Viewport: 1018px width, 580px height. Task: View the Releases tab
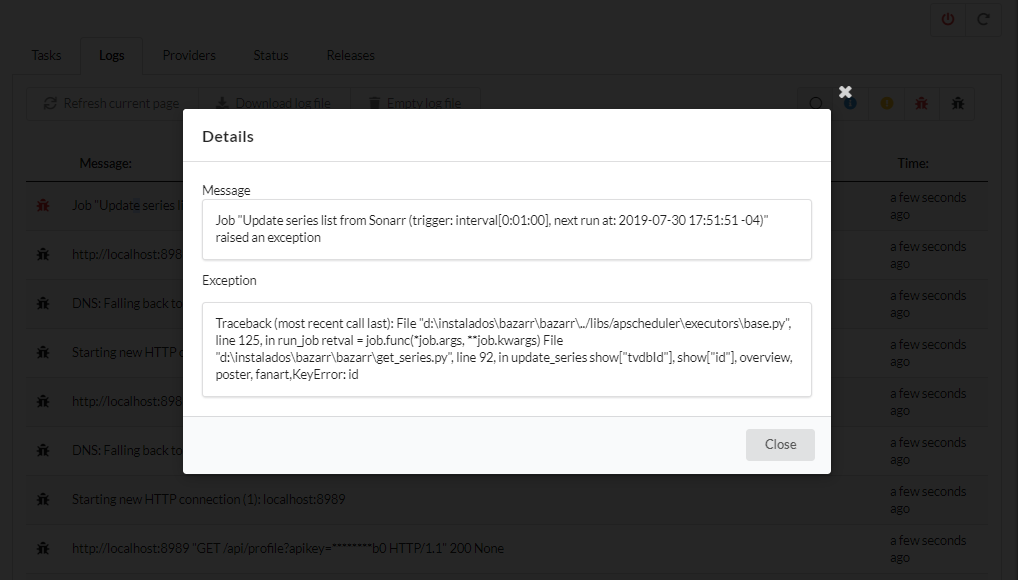pyautogui.click(x=350, y=55)
